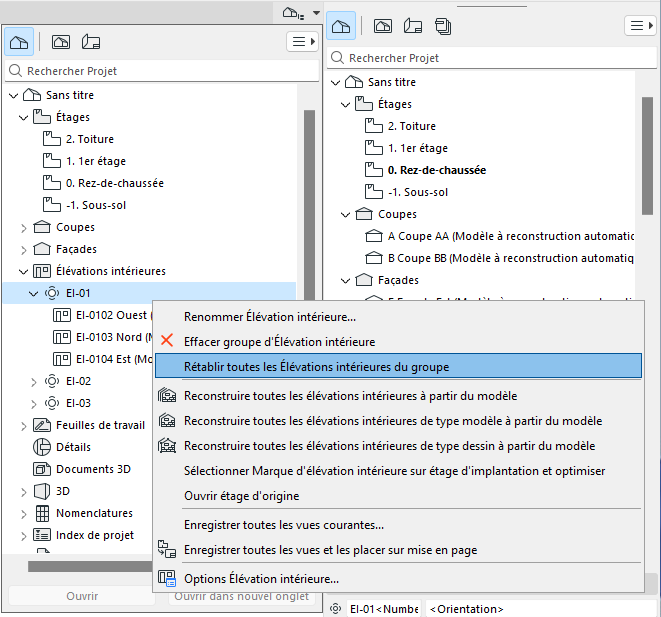Collapse EI-01 group in left tree

[33, 294]
